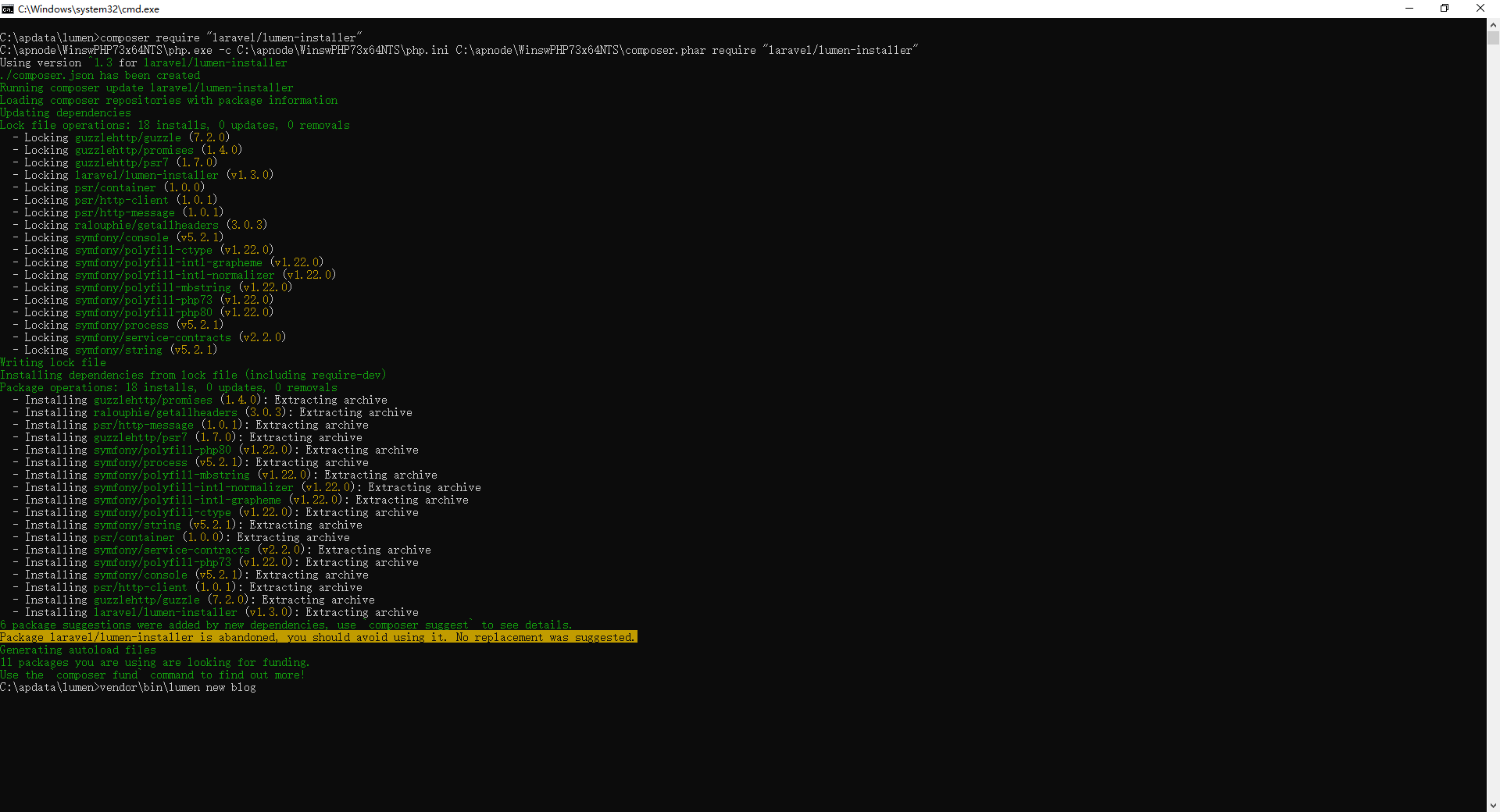The image size is (1500, 812).
Task: Click 'laravel/lumen-installer' in Installing list
Action: coord(165,612)
